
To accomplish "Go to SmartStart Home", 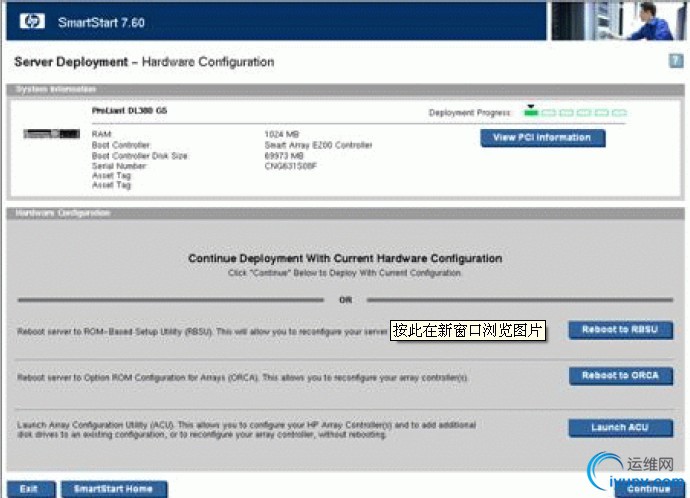I will [x=114, y=489].
